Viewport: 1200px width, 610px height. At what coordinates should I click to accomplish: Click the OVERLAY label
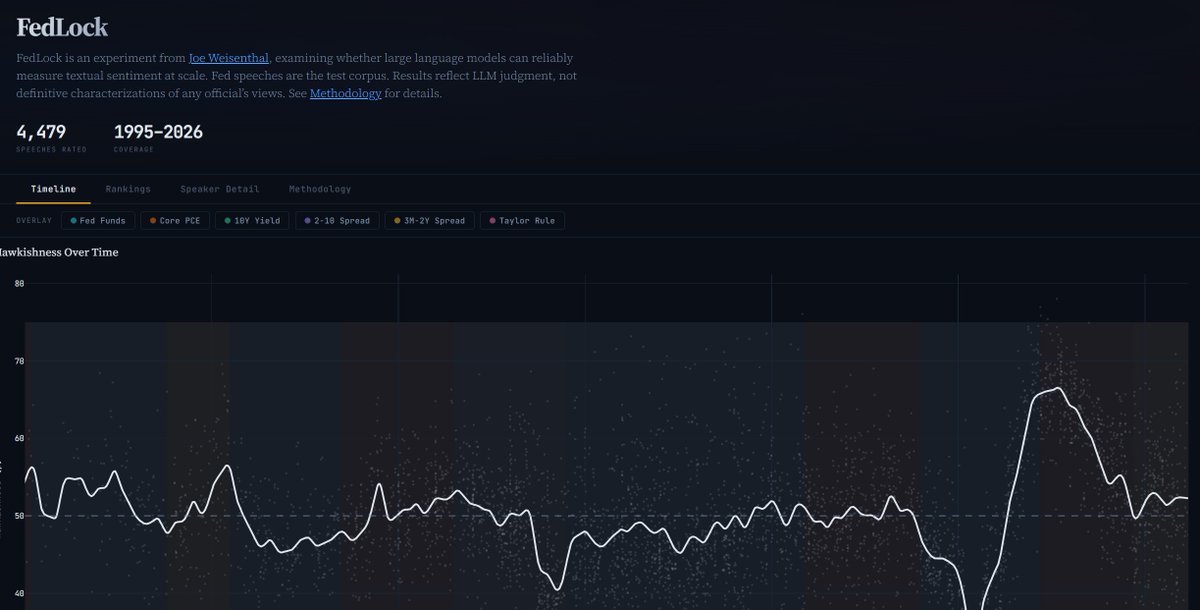click(x=34, y=220)
